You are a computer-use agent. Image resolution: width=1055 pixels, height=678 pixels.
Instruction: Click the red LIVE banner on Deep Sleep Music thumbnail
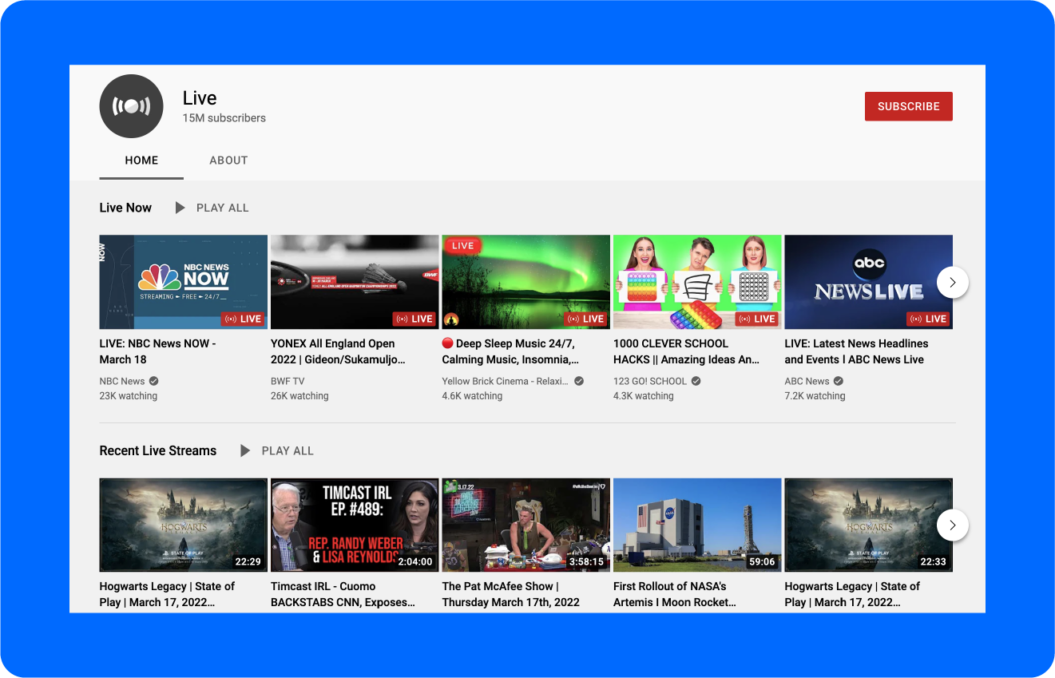click(x=462, y=246)
